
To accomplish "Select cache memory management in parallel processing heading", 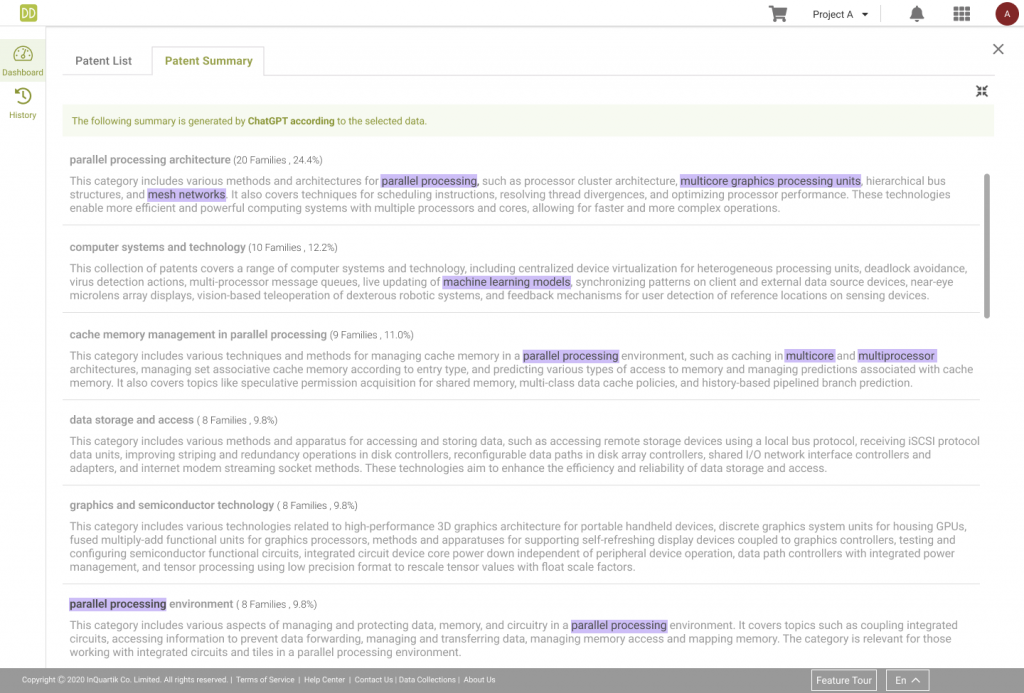I will [198, 334].
